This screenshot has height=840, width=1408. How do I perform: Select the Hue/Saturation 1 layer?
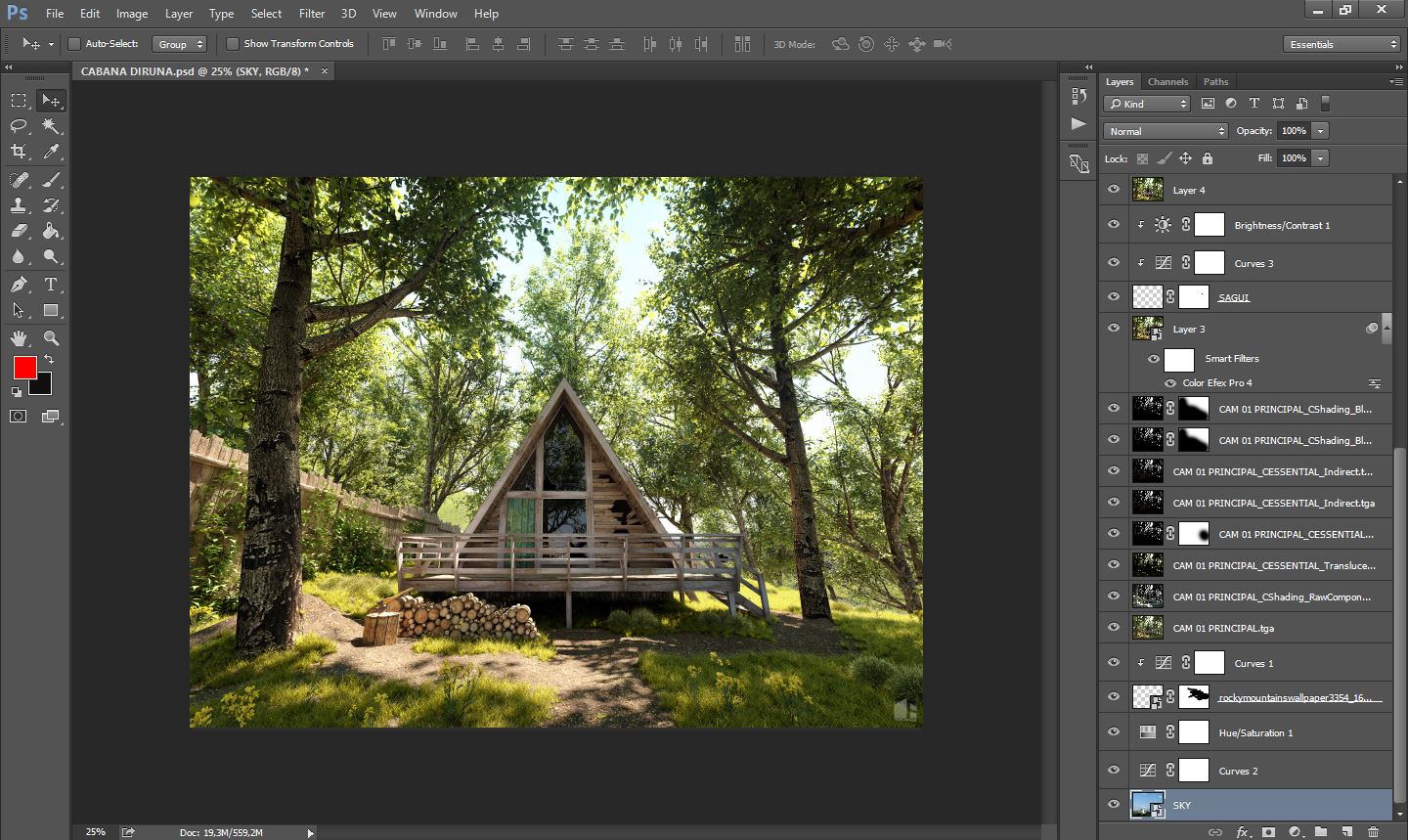(x=1255, y=732)
